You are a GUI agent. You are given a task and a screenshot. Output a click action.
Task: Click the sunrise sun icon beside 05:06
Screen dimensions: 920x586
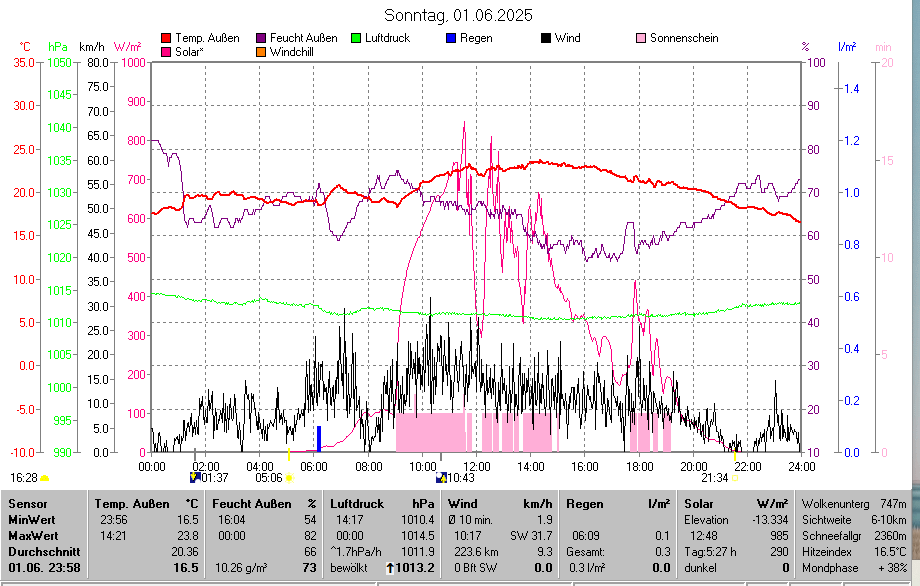pos(289,478)
